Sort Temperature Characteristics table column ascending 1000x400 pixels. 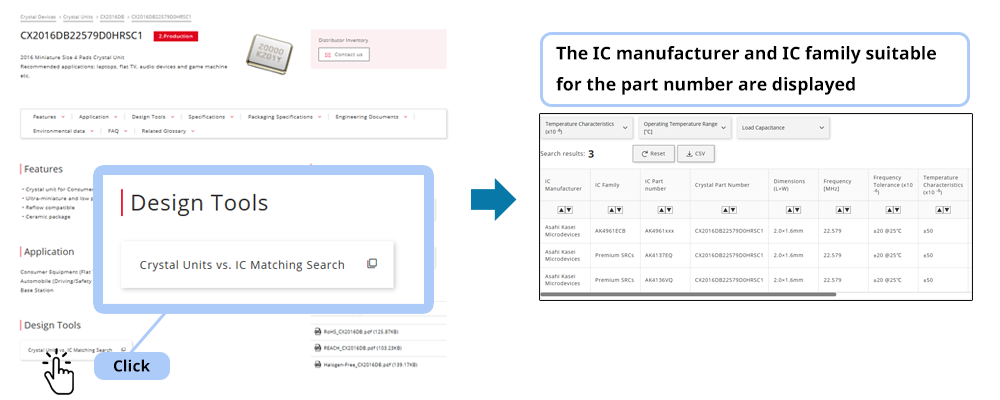[941, 210]
